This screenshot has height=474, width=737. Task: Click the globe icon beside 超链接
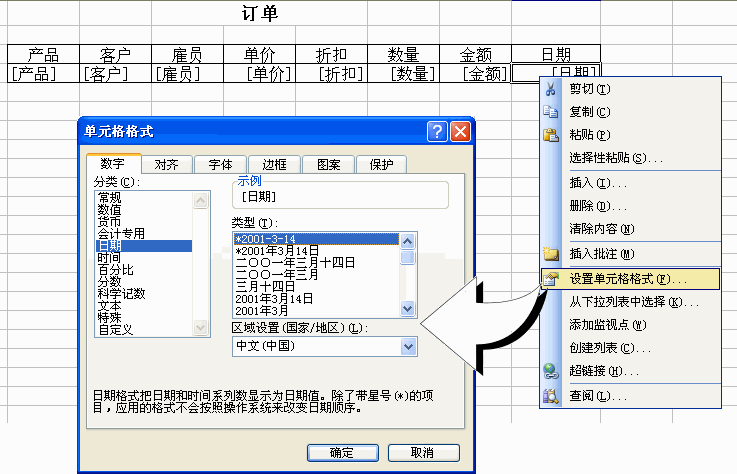550,372
